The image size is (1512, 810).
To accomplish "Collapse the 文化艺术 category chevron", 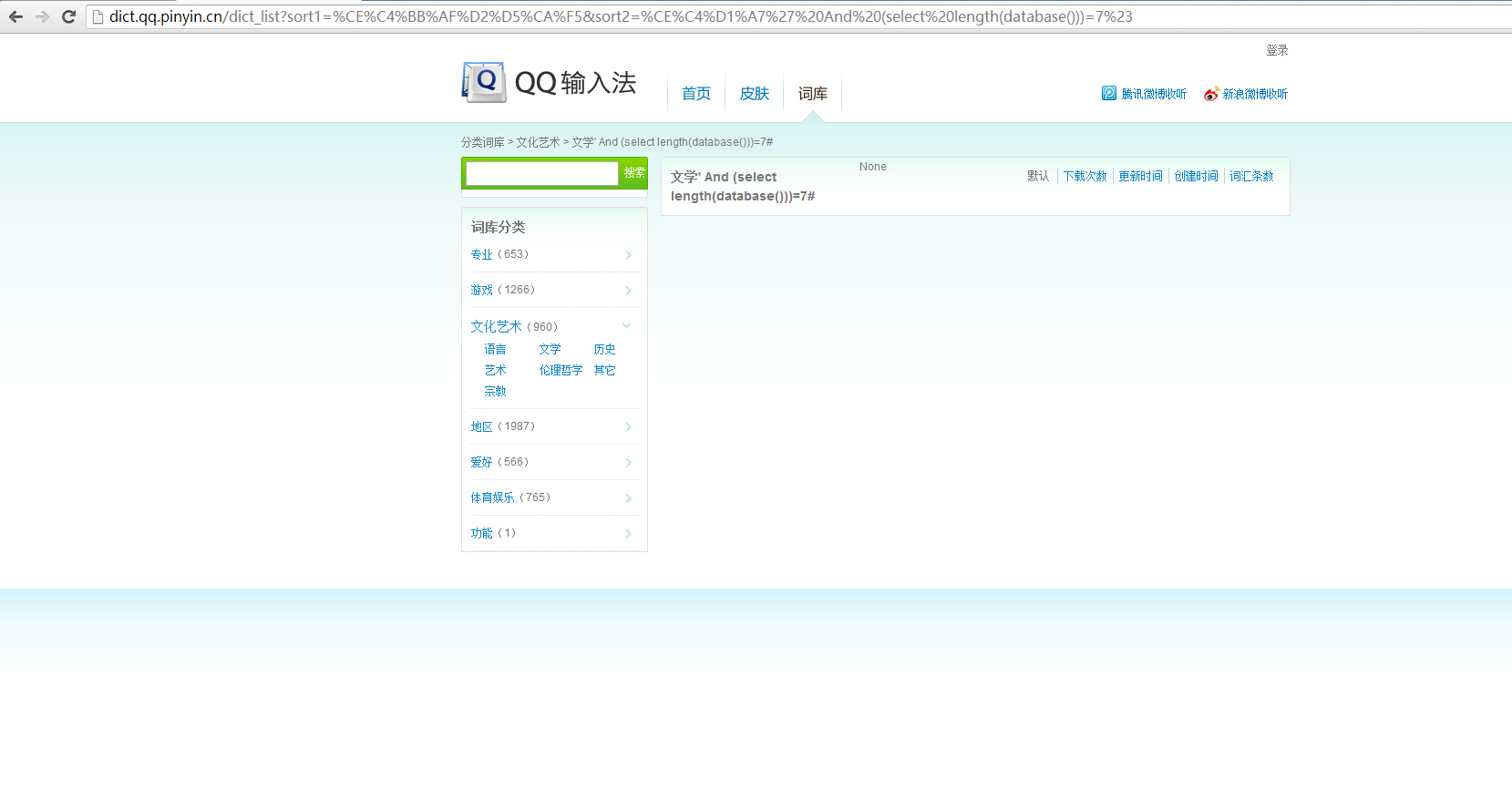I will (627, 325).
